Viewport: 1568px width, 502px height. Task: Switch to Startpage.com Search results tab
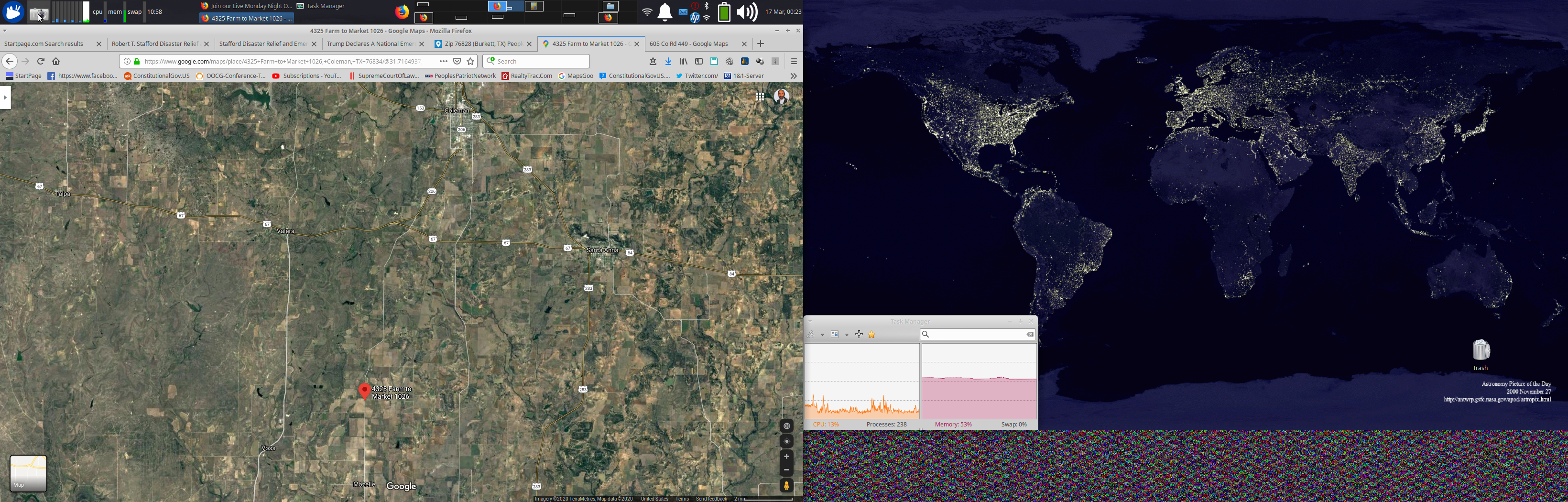(53, 44)
